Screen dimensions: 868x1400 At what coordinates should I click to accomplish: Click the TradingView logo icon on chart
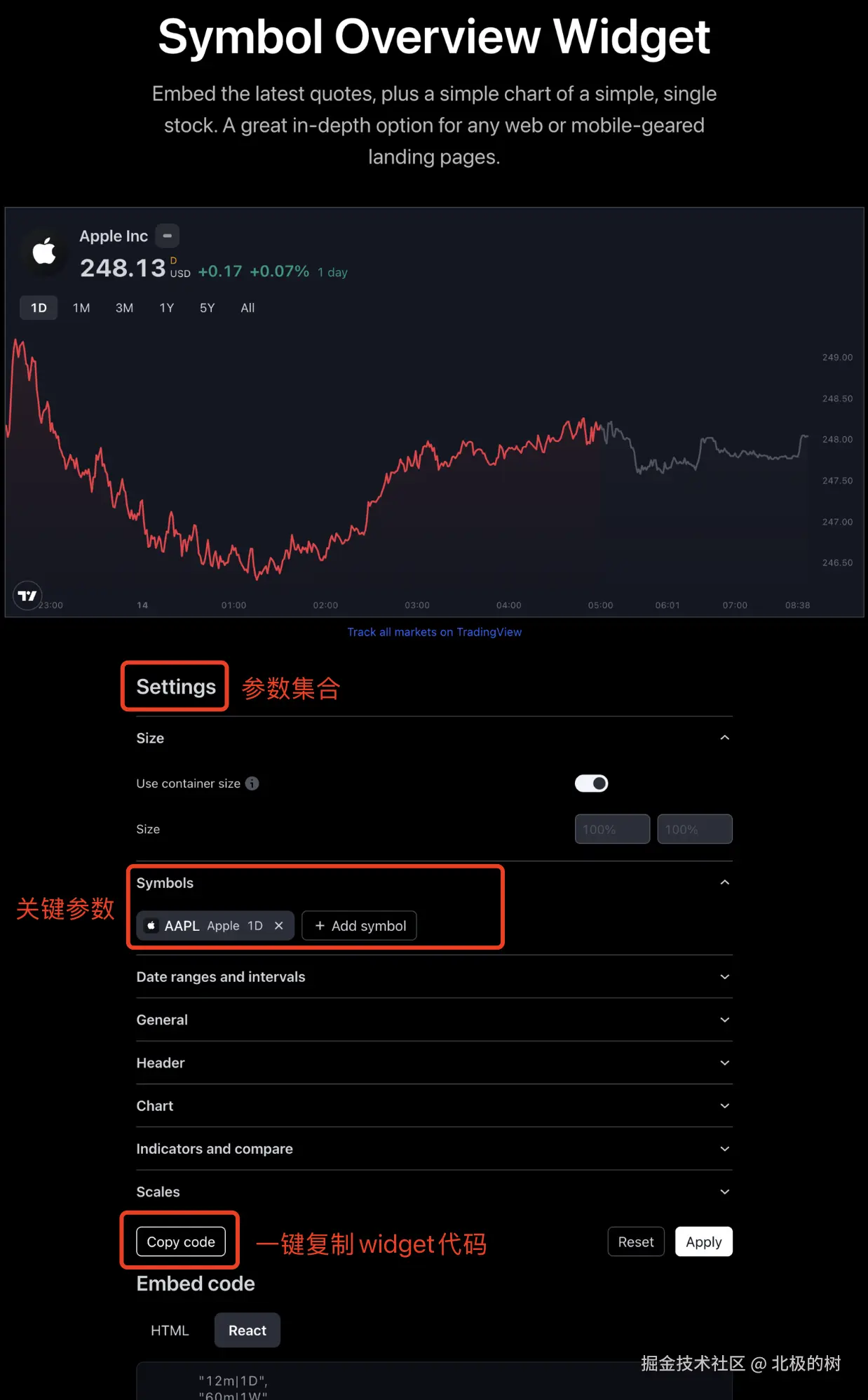[x=27, y=596]
